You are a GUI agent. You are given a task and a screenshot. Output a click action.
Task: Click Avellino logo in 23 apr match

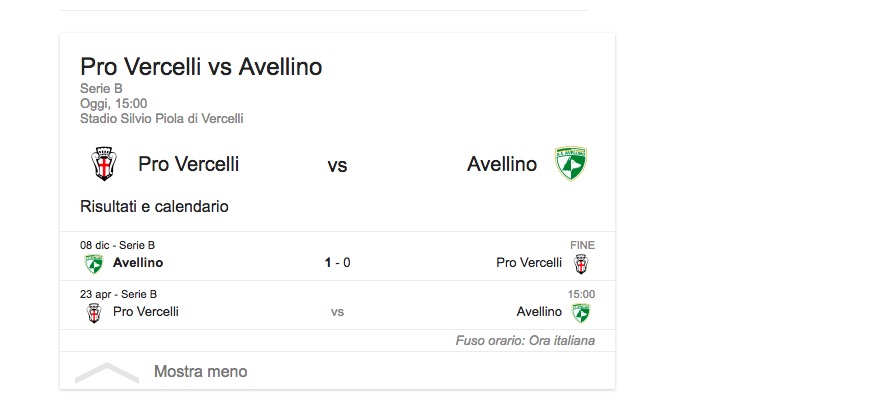(x=581, y=312)
